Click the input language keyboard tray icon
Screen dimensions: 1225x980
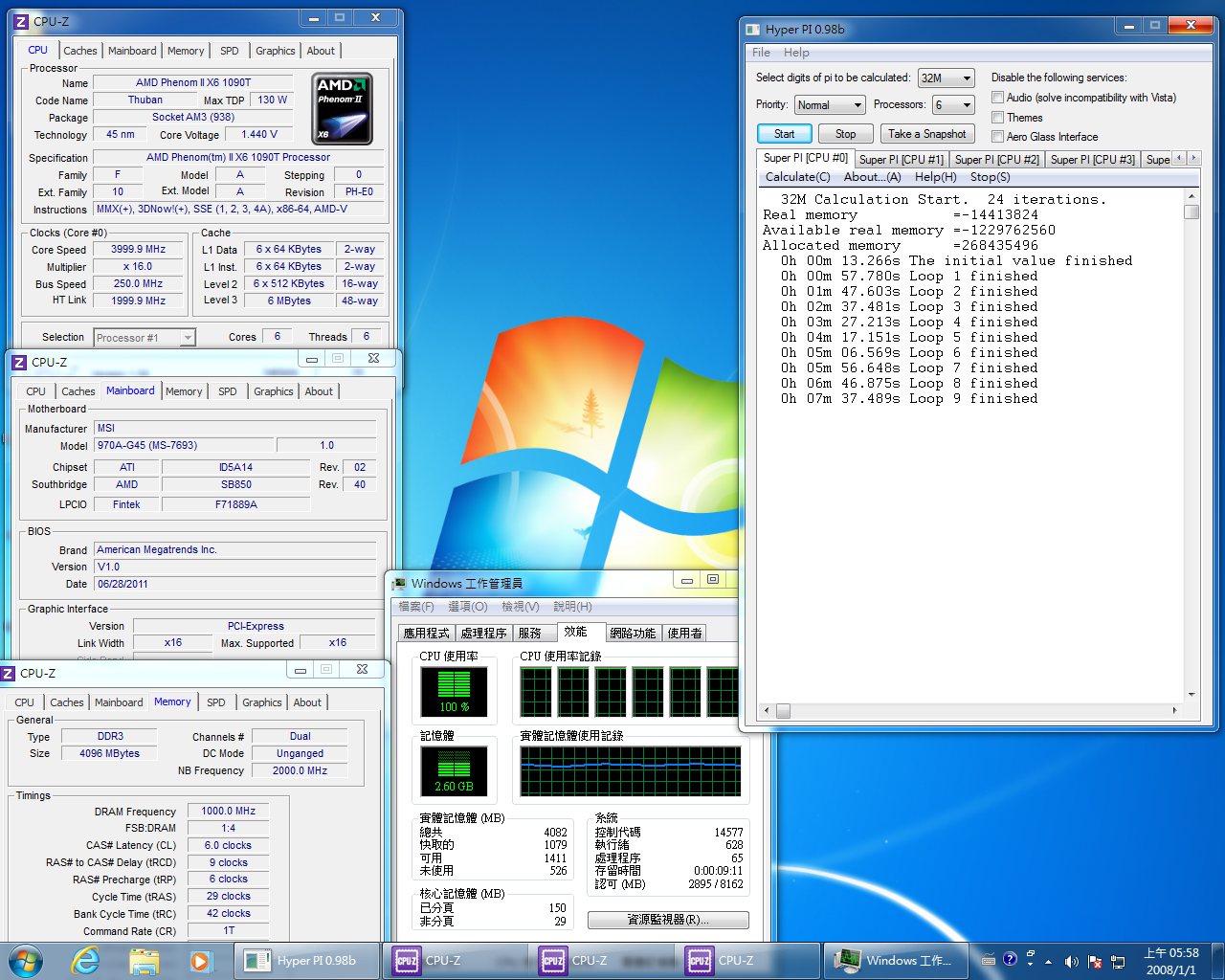(989, 961)
